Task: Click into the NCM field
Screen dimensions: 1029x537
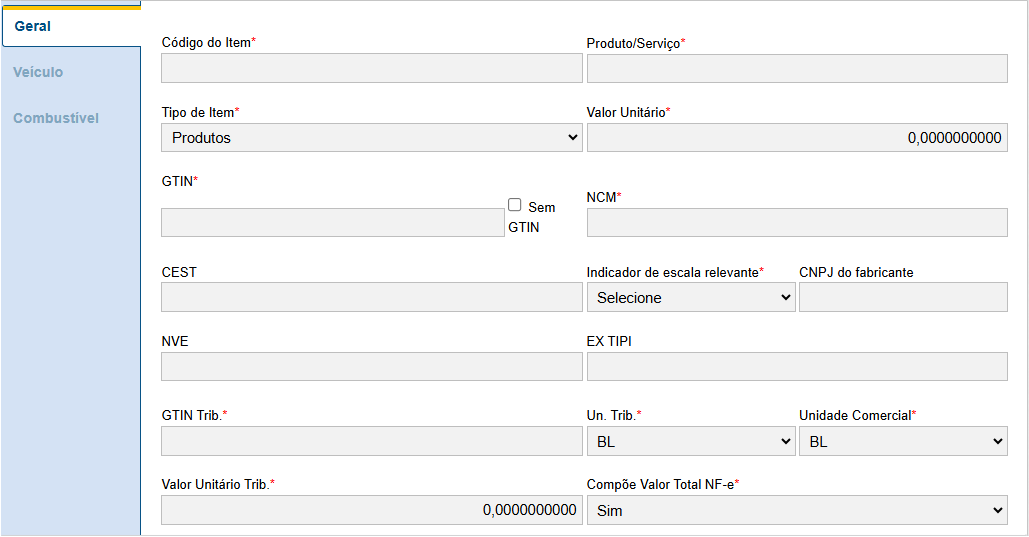Action: pyautogui.click(x=796, y=222)
